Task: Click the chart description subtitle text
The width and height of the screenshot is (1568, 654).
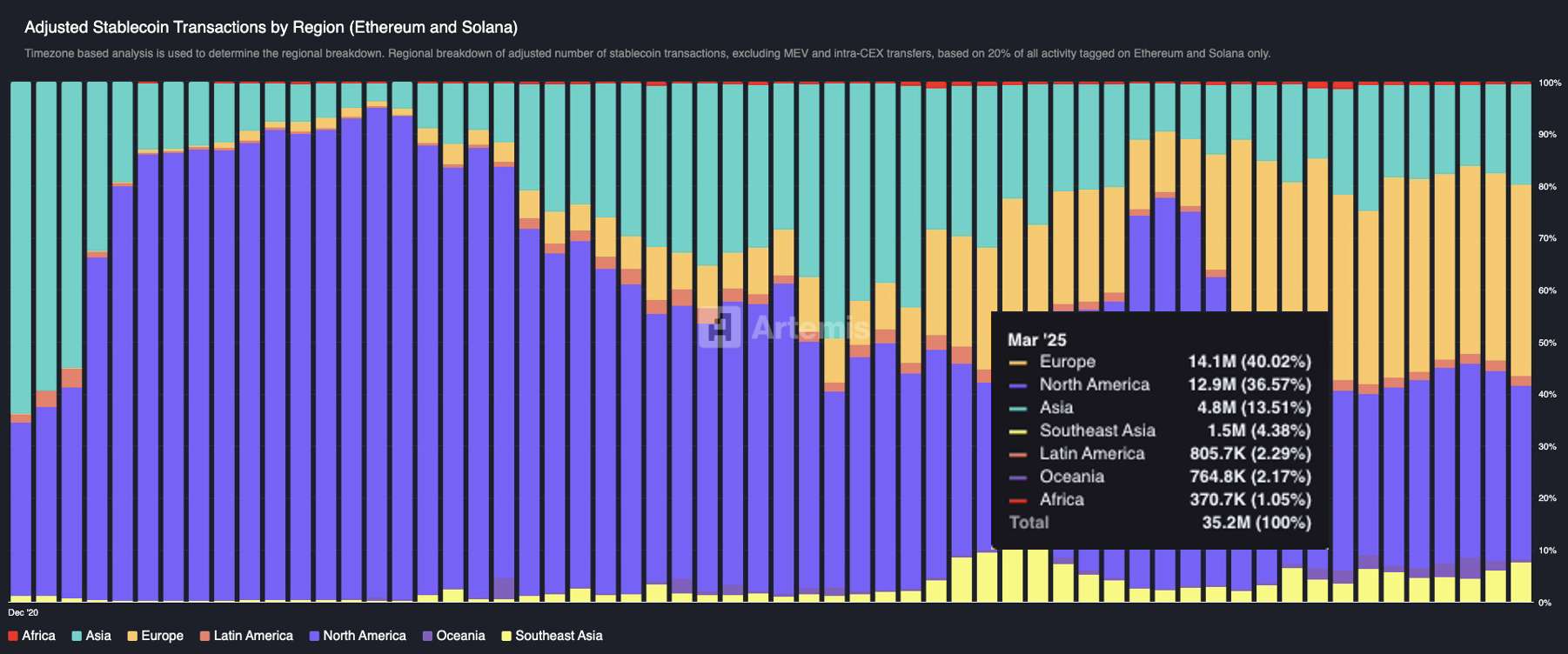Action: [x=647, y=54]
